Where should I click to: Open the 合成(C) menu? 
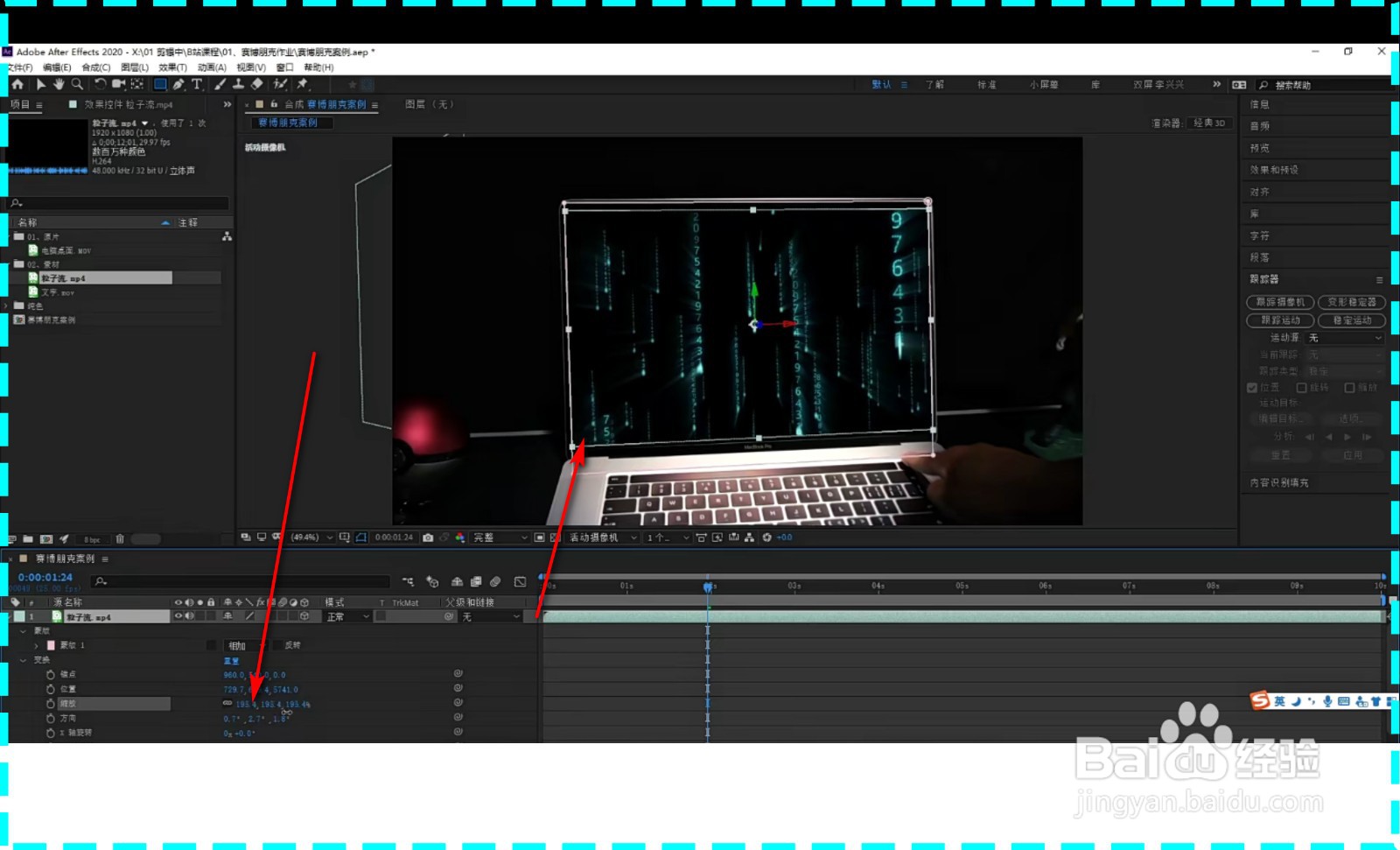(96, 67)
